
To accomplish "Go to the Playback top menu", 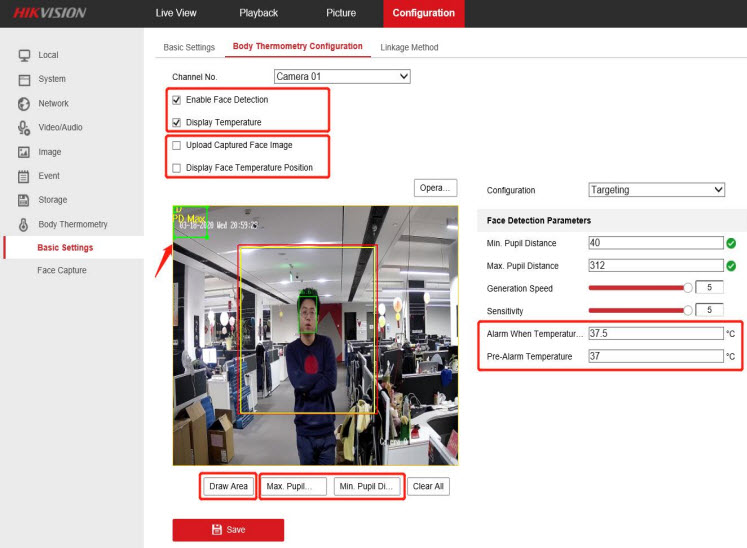I will click(x=258, y=13).
